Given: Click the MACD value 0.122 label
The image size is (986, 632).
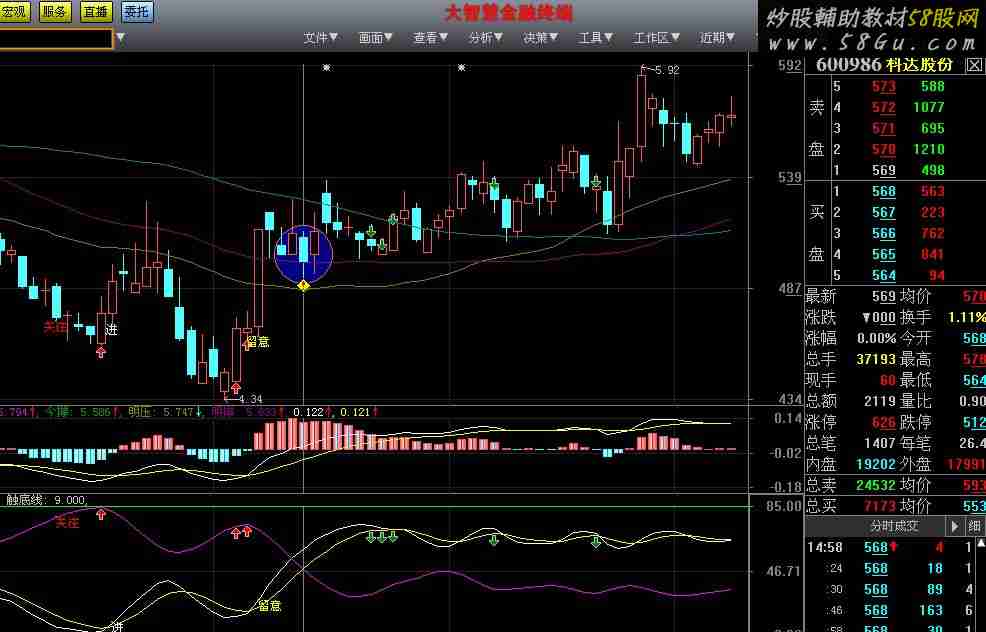Looking at the screenshot, I should (308, 412).
